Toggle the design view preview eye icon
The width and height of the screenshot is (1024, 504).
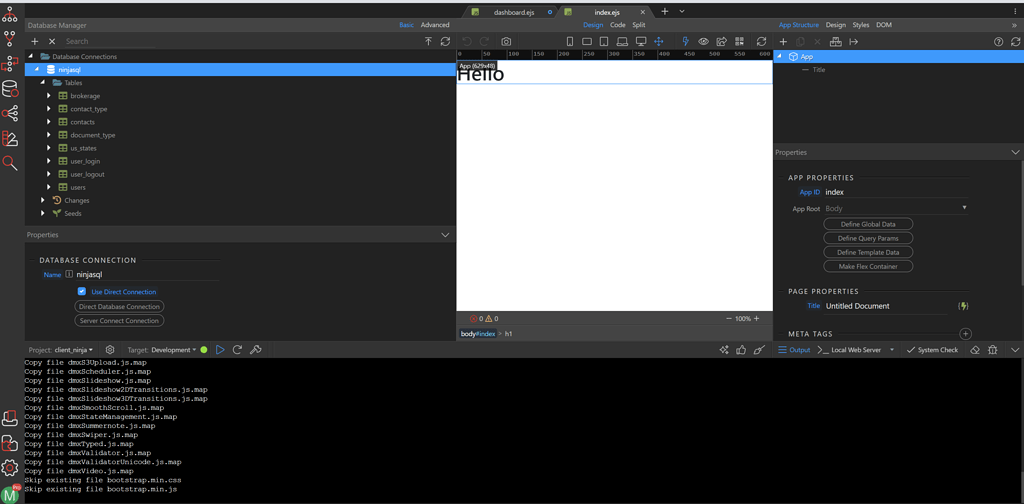point(703,42)
